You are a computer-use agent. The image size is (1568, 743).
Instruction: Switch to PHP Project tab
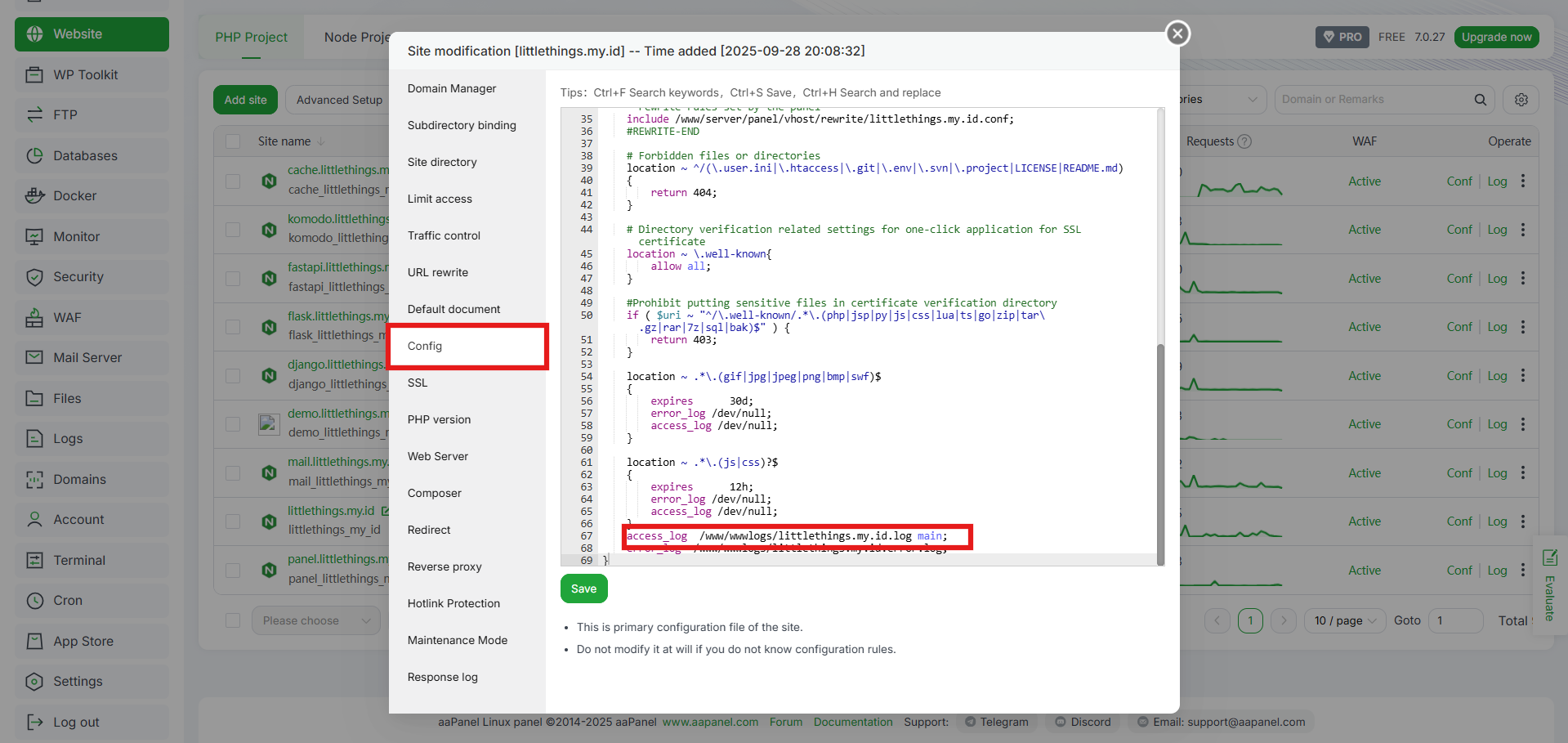click(251, 38)
